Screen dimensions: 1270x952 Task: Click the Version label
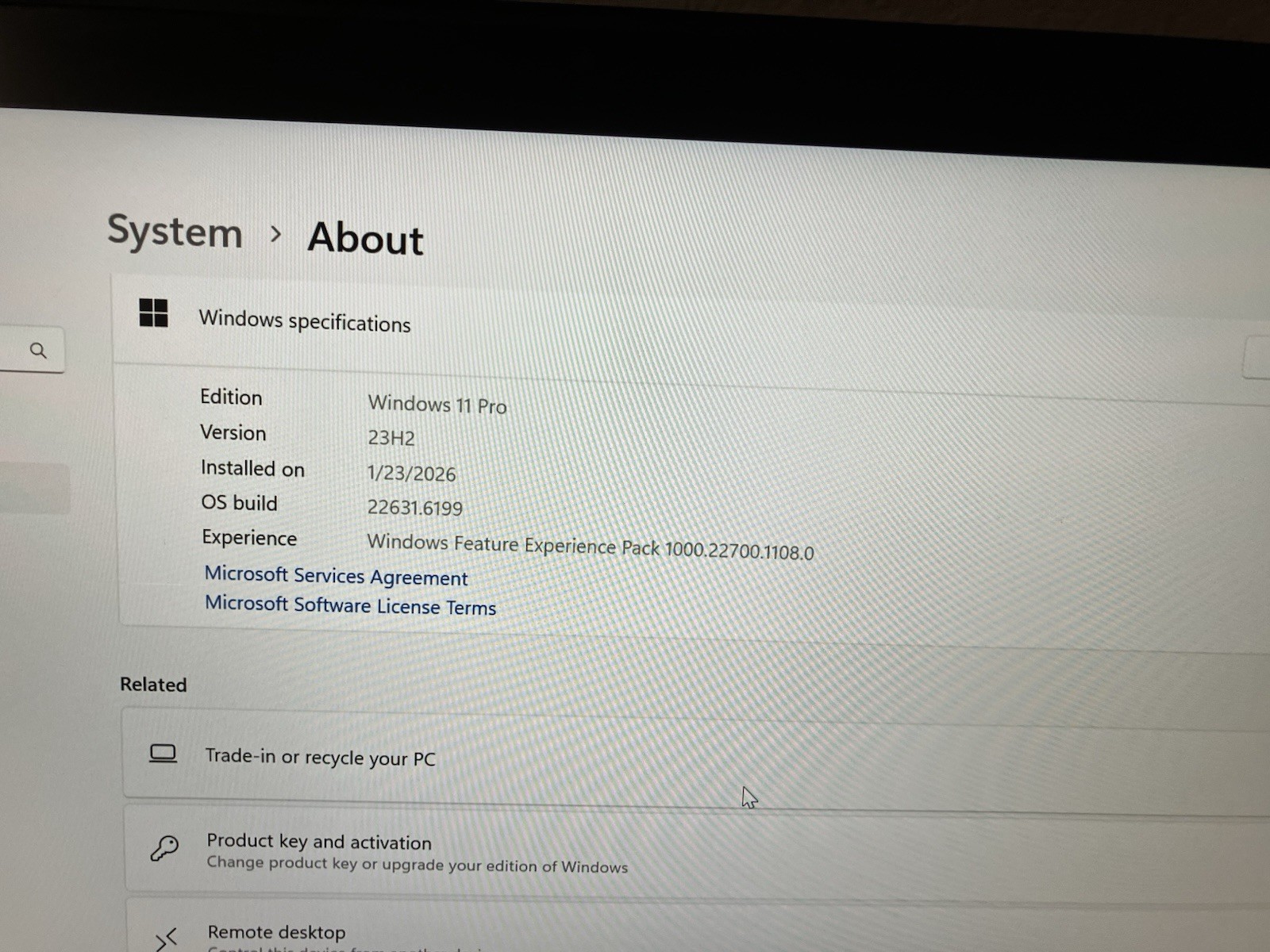pyautogui.click(x=233, y=432)
